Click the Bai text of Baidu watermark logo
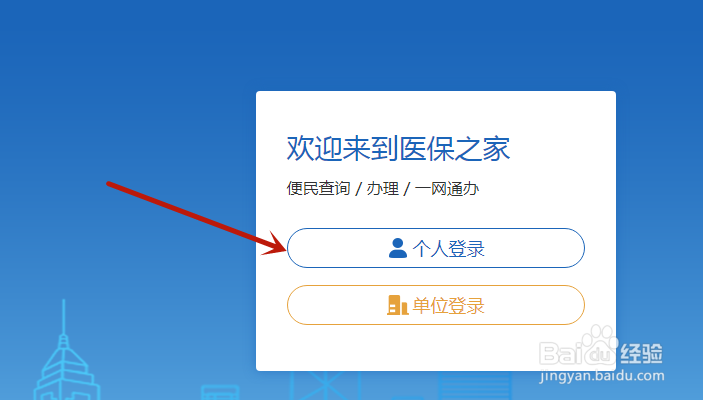This screenshot has height=400, width=703. point(560,354)
